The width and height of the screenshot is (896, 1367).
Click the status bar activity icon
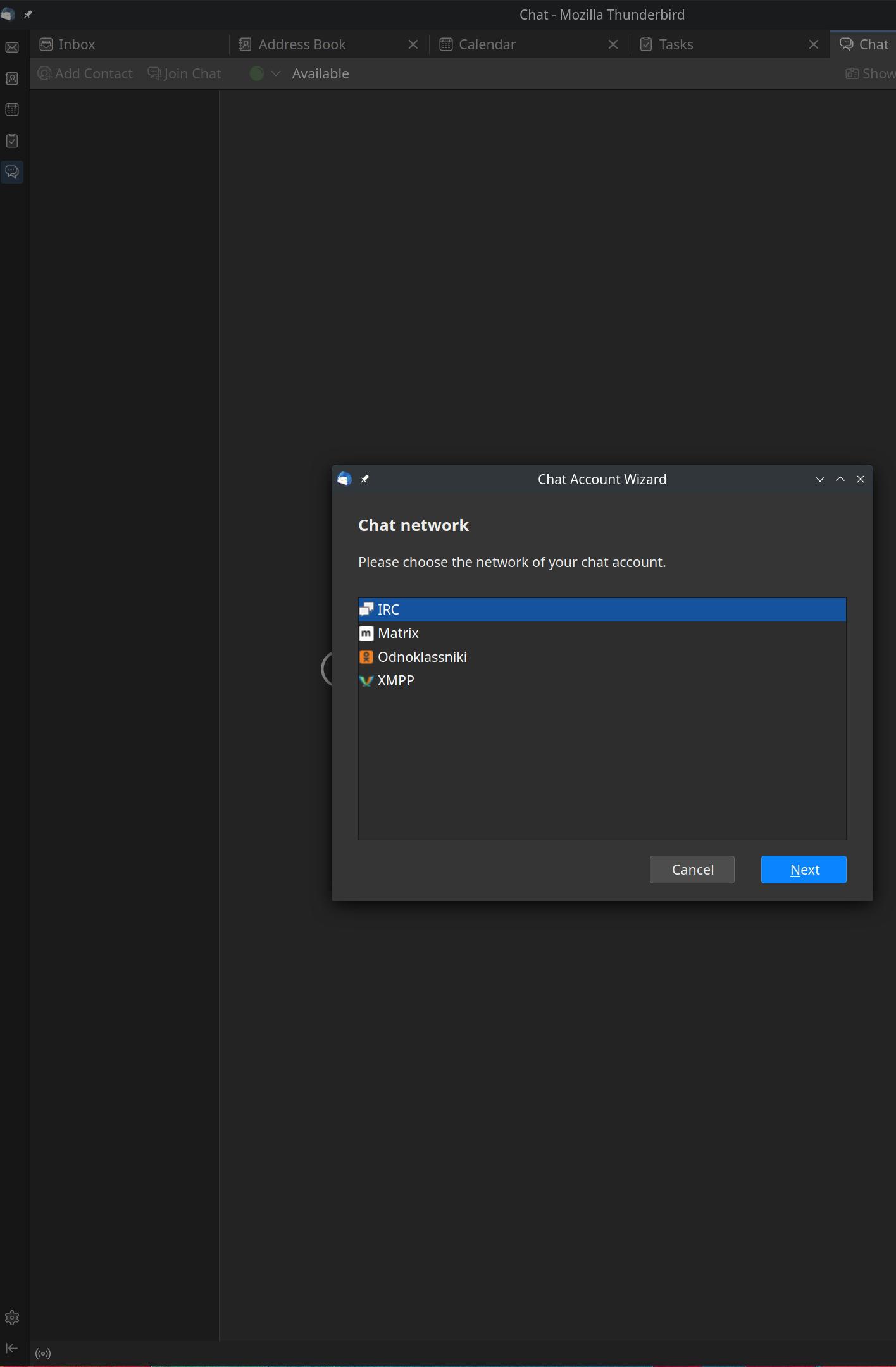tap(43, 1354)
